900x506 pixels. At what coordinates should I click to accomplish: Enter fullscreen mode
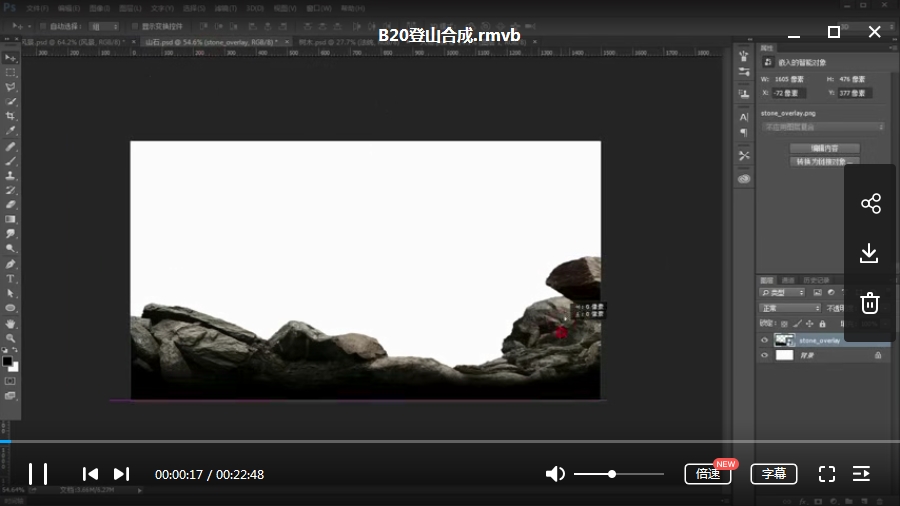click(827, 474)
